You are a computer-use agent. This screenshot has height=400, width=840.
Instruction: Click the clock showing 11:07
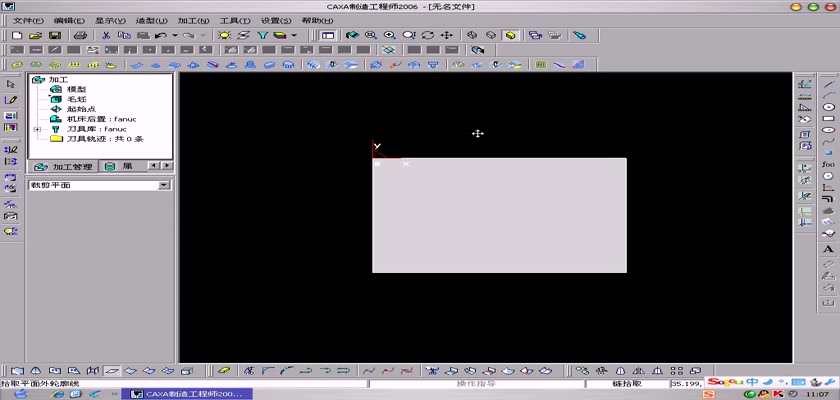point(820,395)
